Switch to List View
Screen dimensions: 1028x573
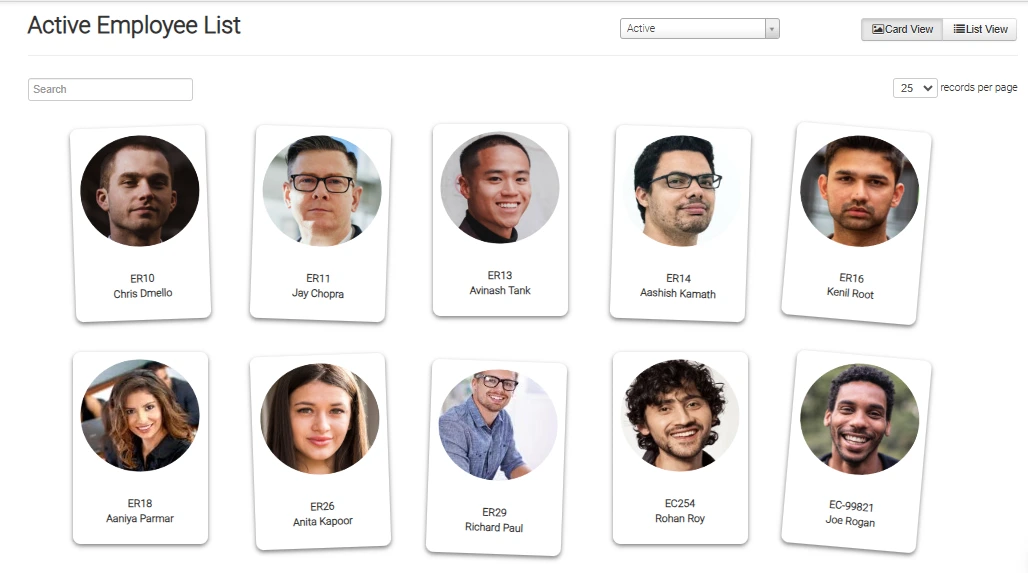980,29
